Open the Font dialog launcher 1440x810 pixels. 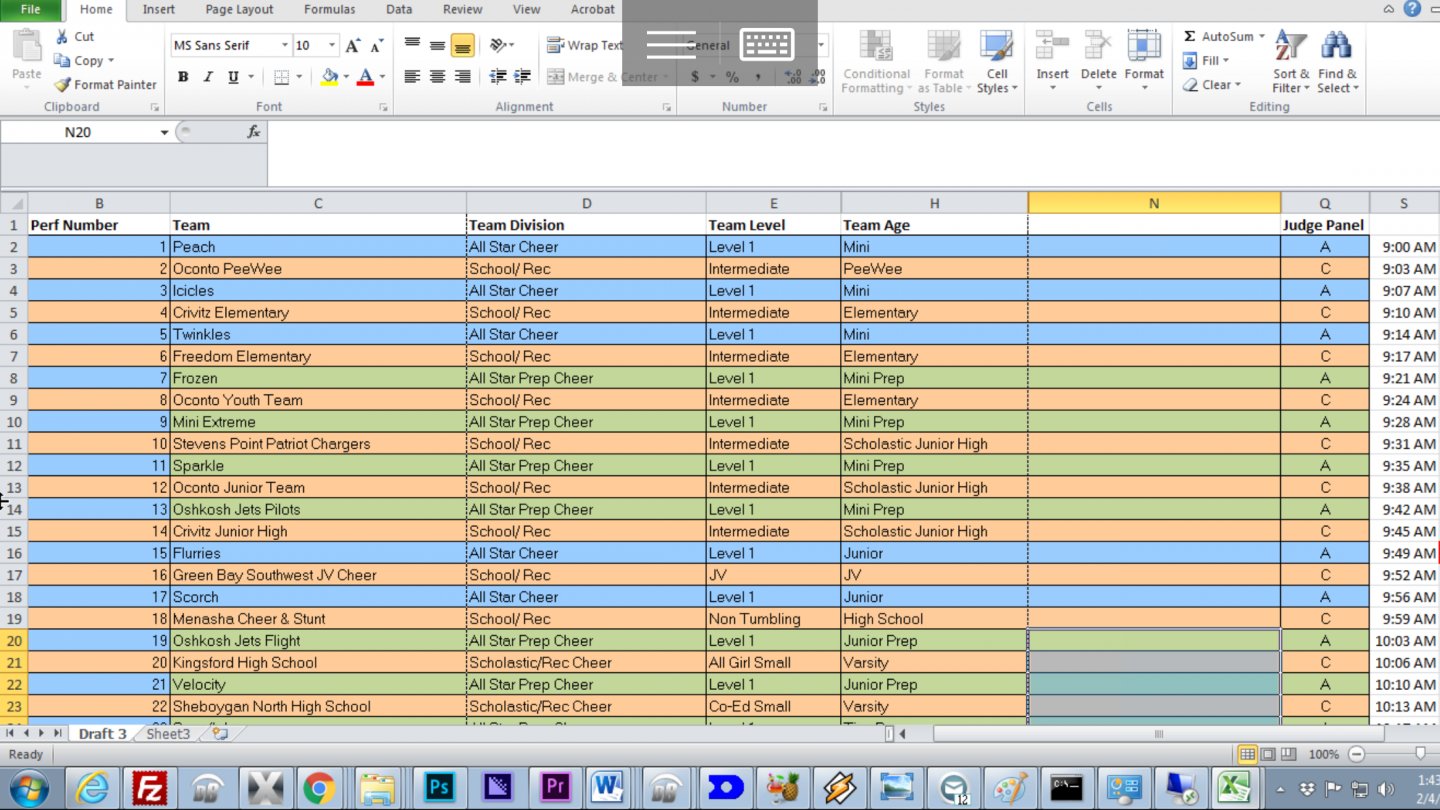click(383, 107)
